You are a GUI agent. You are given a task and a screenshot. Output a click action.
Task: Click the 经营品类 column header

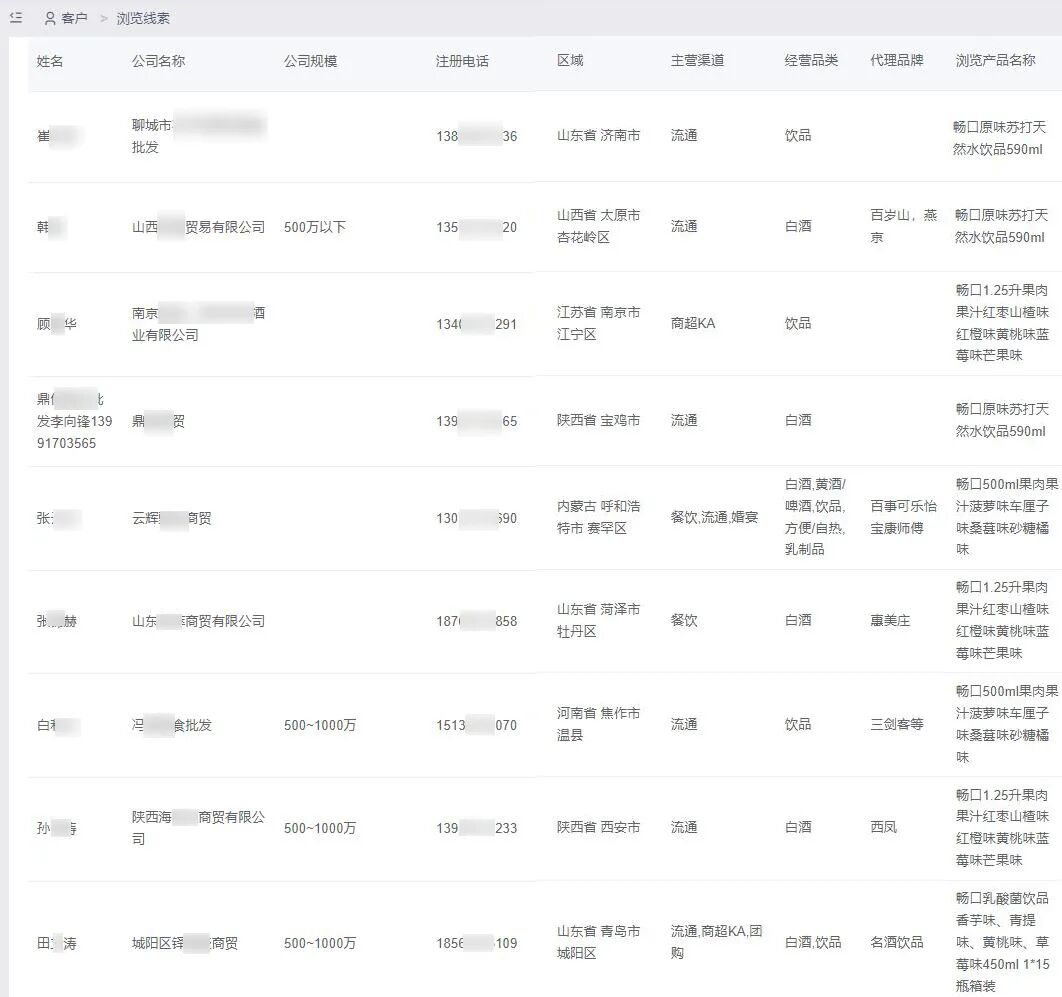[811, 60]
